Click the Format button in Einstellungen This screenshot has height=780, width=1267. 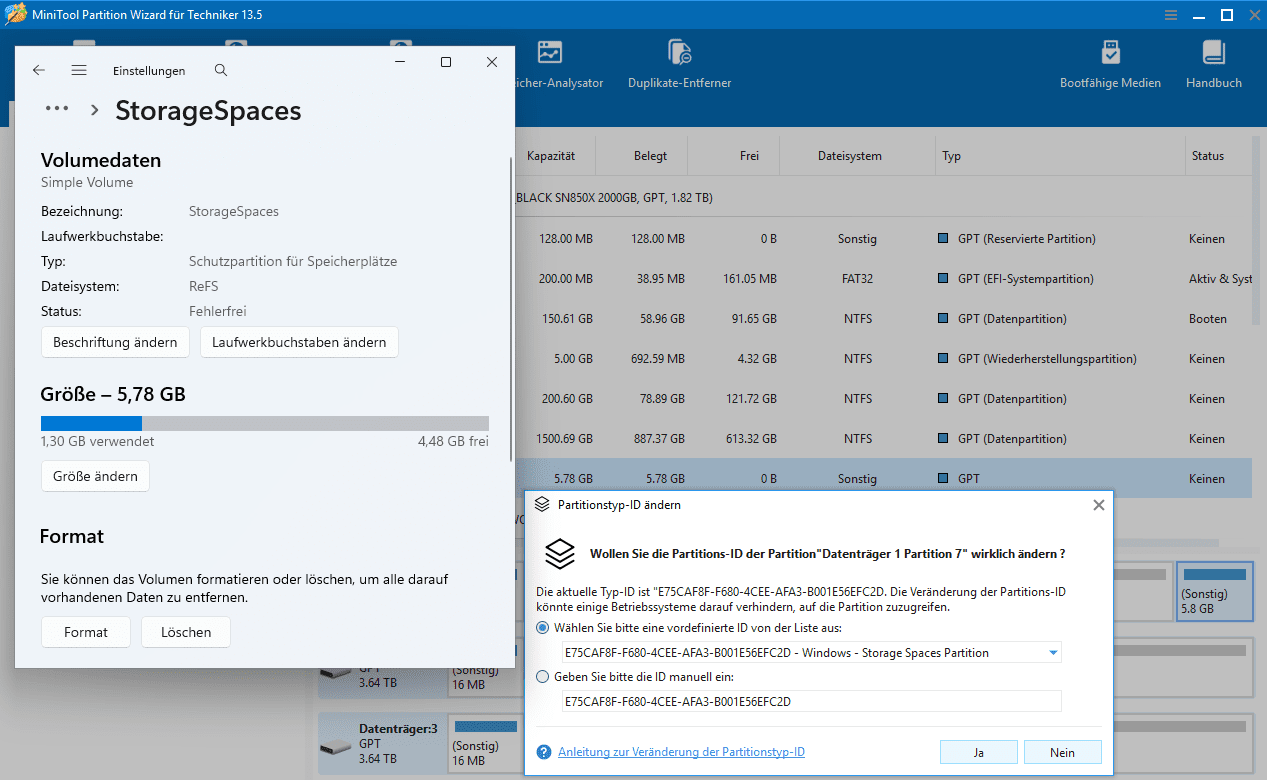(x=86, y=632)
